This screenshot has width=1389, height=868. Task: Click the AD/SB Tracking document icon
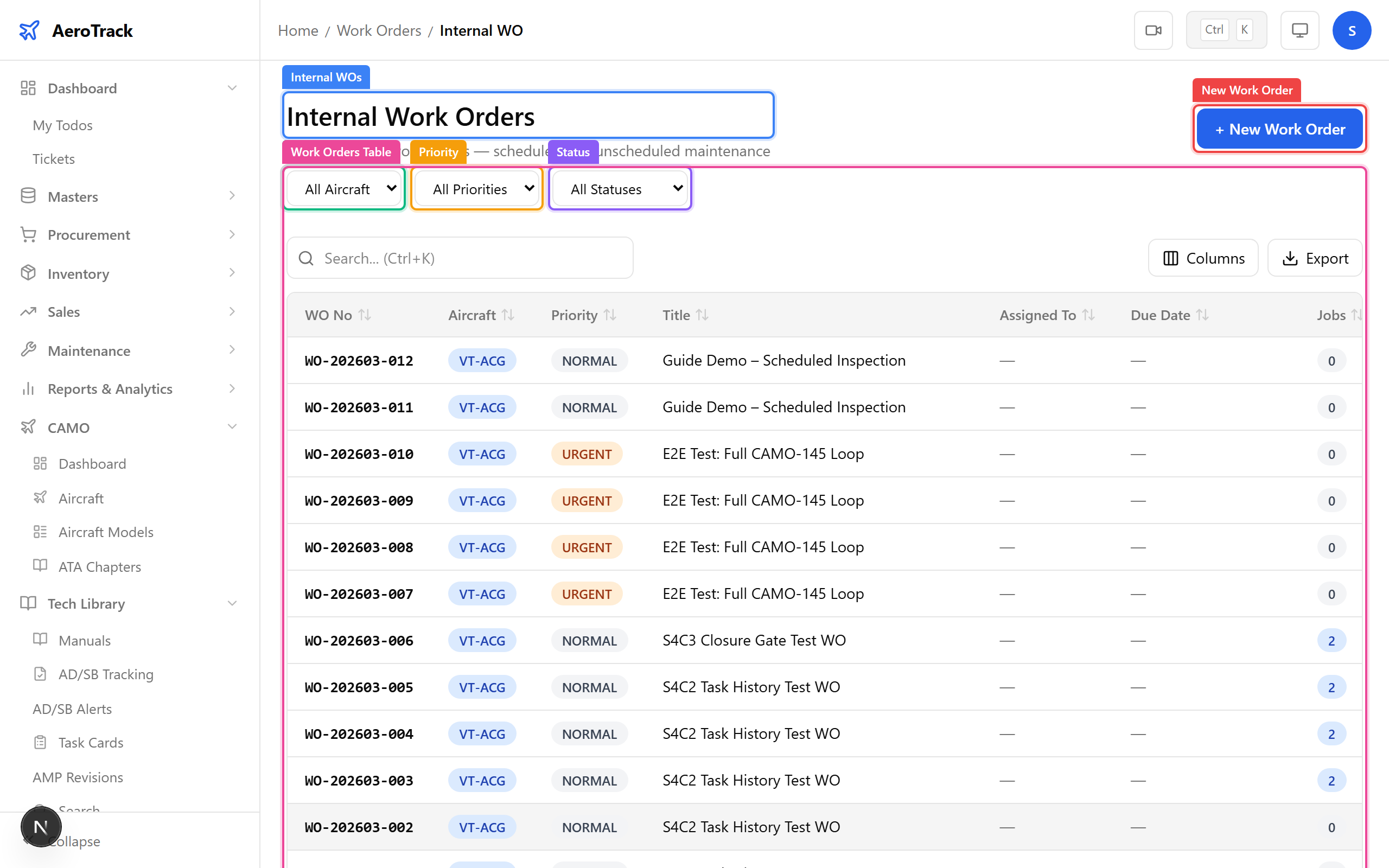coord(40,673)
